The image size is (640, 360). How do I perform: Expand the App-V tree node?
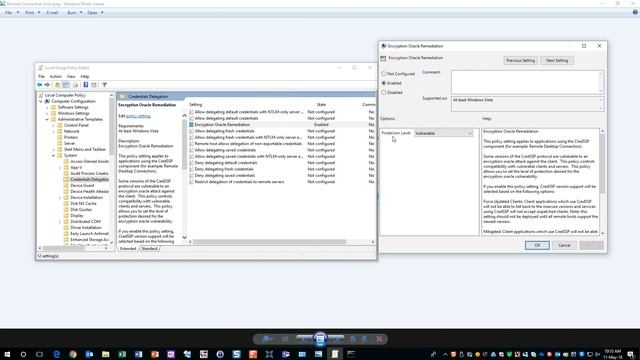tap(60, 168)
